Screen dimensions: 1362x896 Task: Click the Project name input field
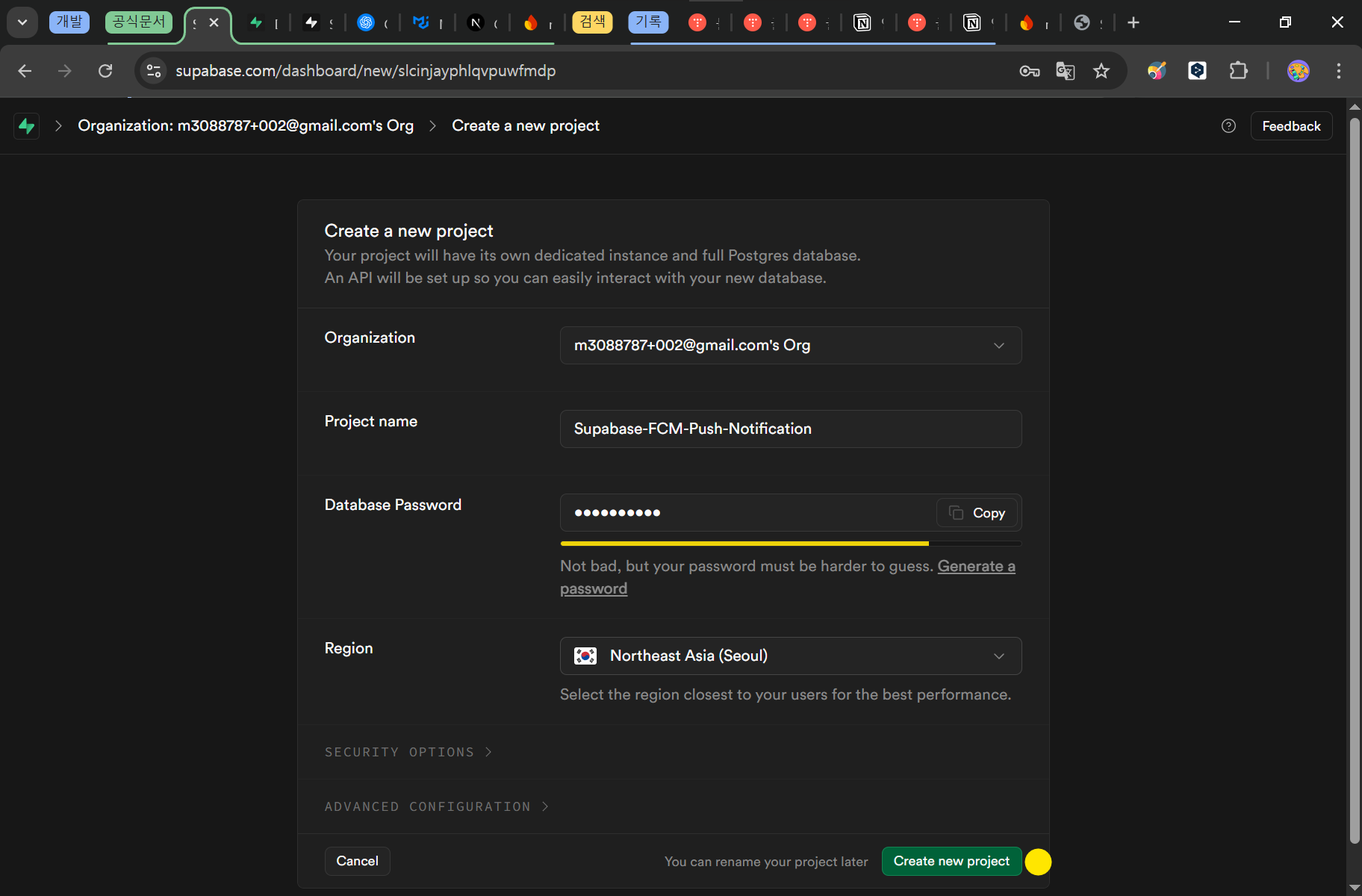click(x=791, y=429)
